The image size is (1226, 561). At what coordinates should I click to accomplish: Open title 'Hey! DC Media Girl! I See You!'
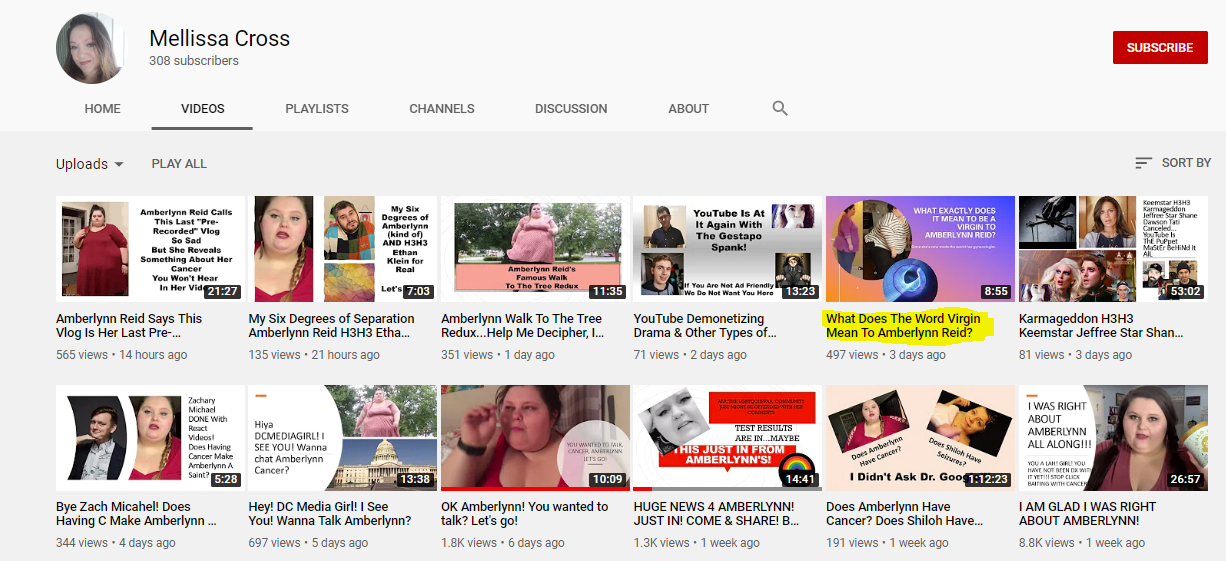pos(330,514)
